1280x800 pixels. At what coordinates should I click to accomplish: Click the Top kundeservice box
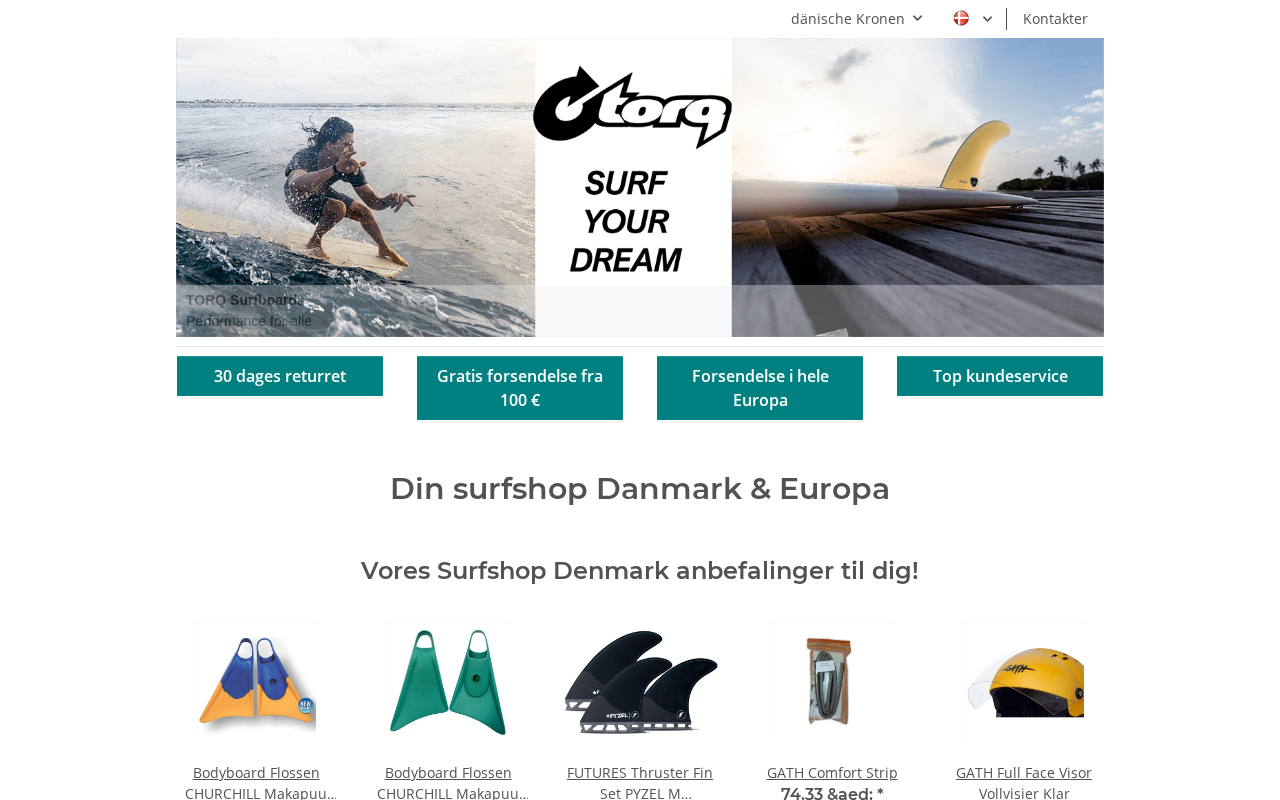pyautogui.click(x=1000, y=376)
